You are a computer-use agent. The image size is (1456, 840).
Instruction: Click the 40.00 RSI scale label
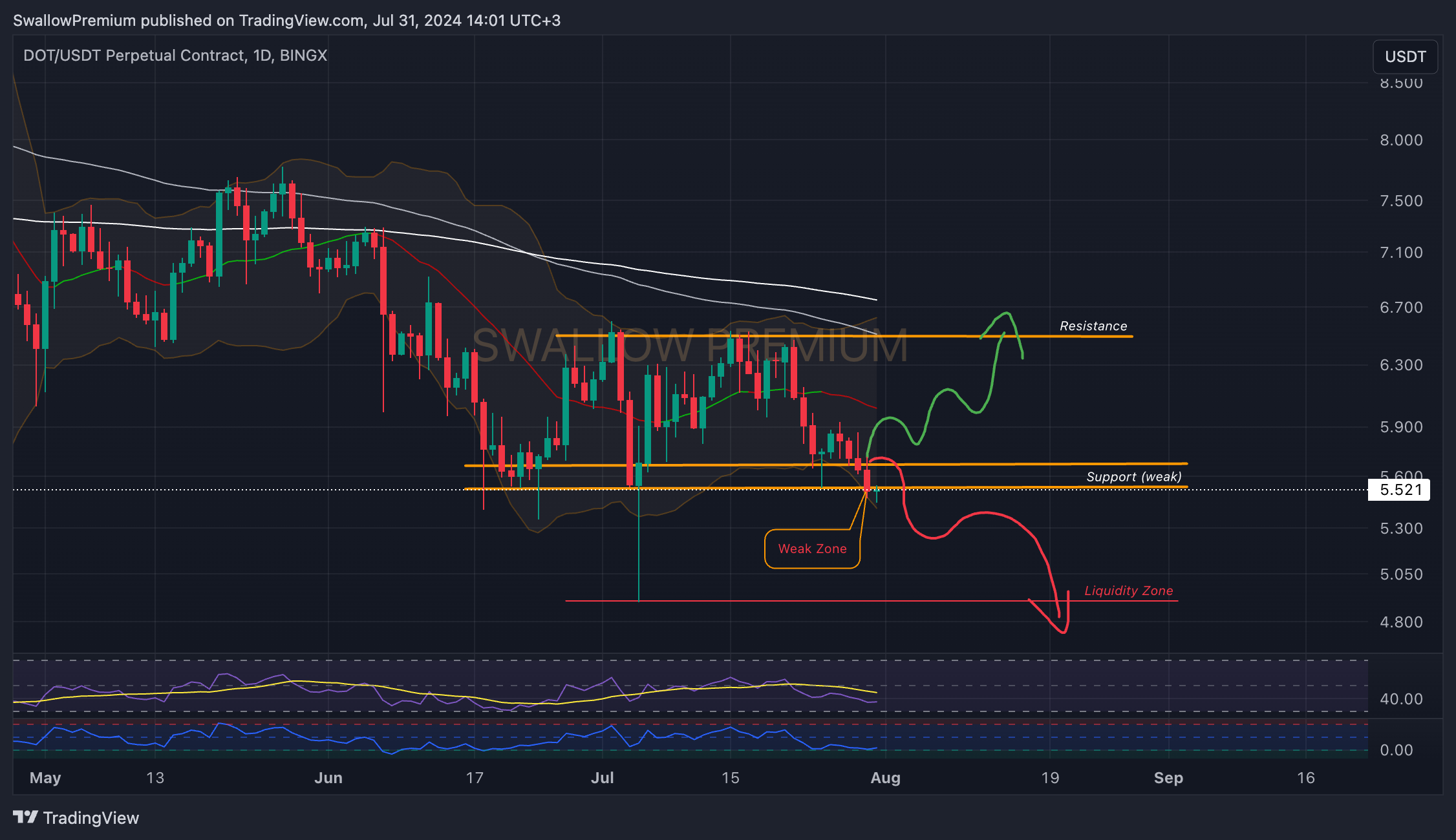pyautogui.click(x=1401, y=699)
